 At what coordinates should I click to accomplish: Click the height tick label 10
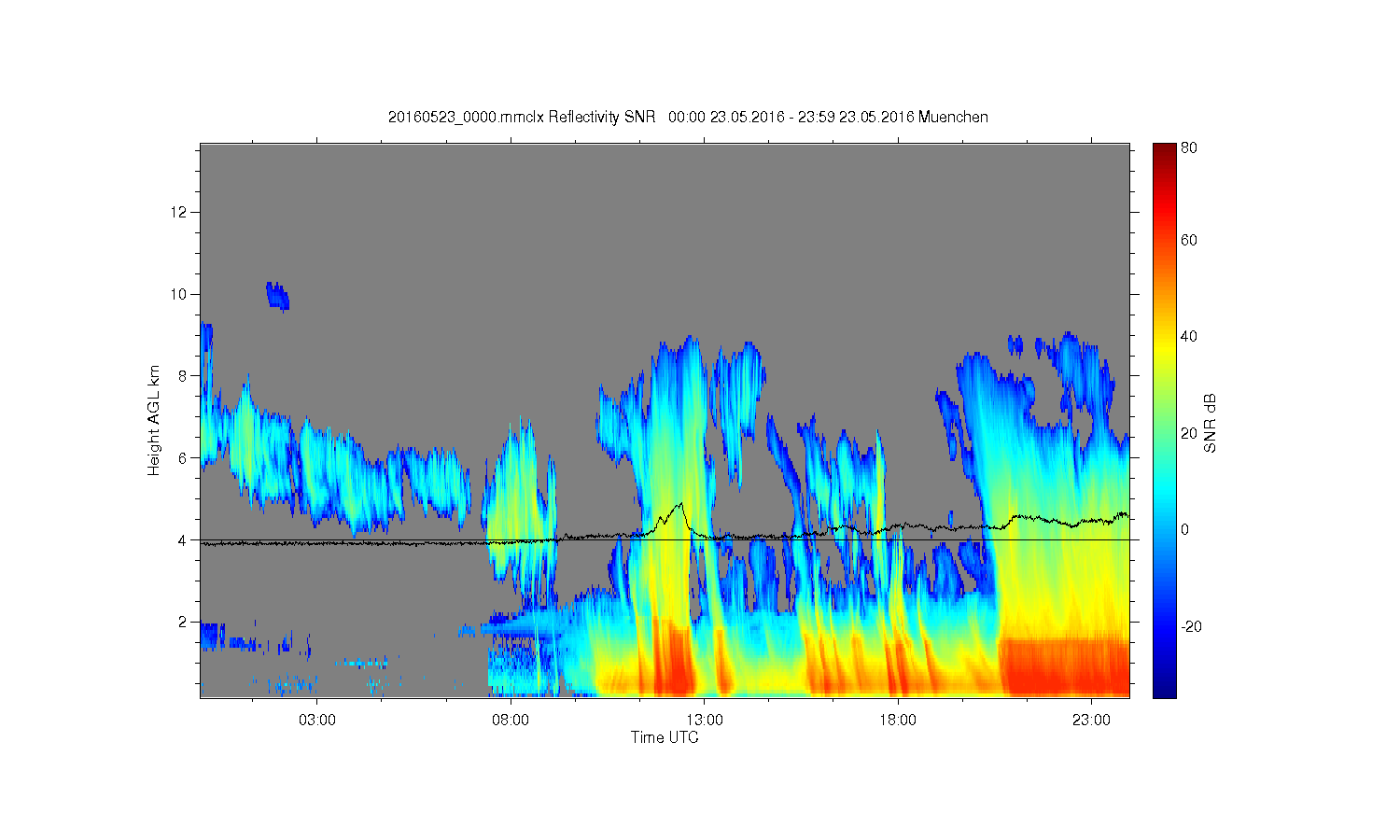click(180, 294)
